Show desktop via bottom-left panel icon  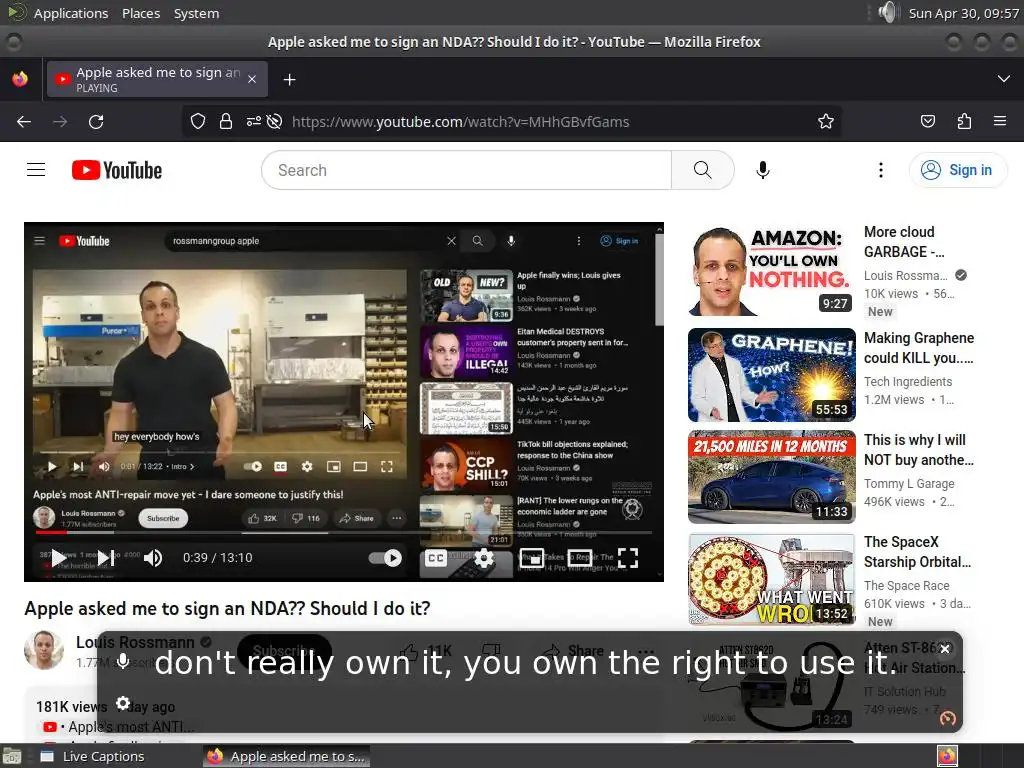(x=12, y=756)
